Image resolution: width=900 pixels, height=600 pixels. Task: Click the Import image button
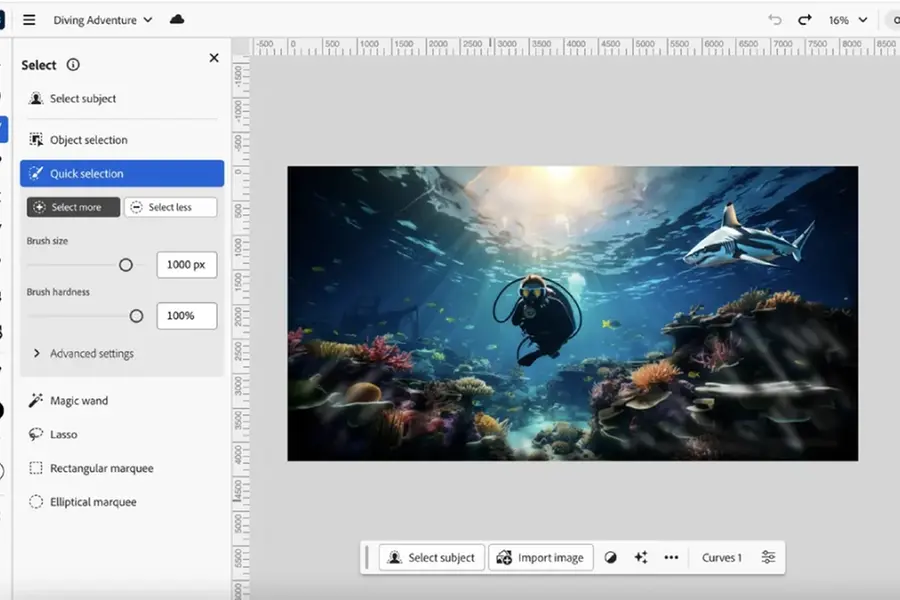[541, 558]
